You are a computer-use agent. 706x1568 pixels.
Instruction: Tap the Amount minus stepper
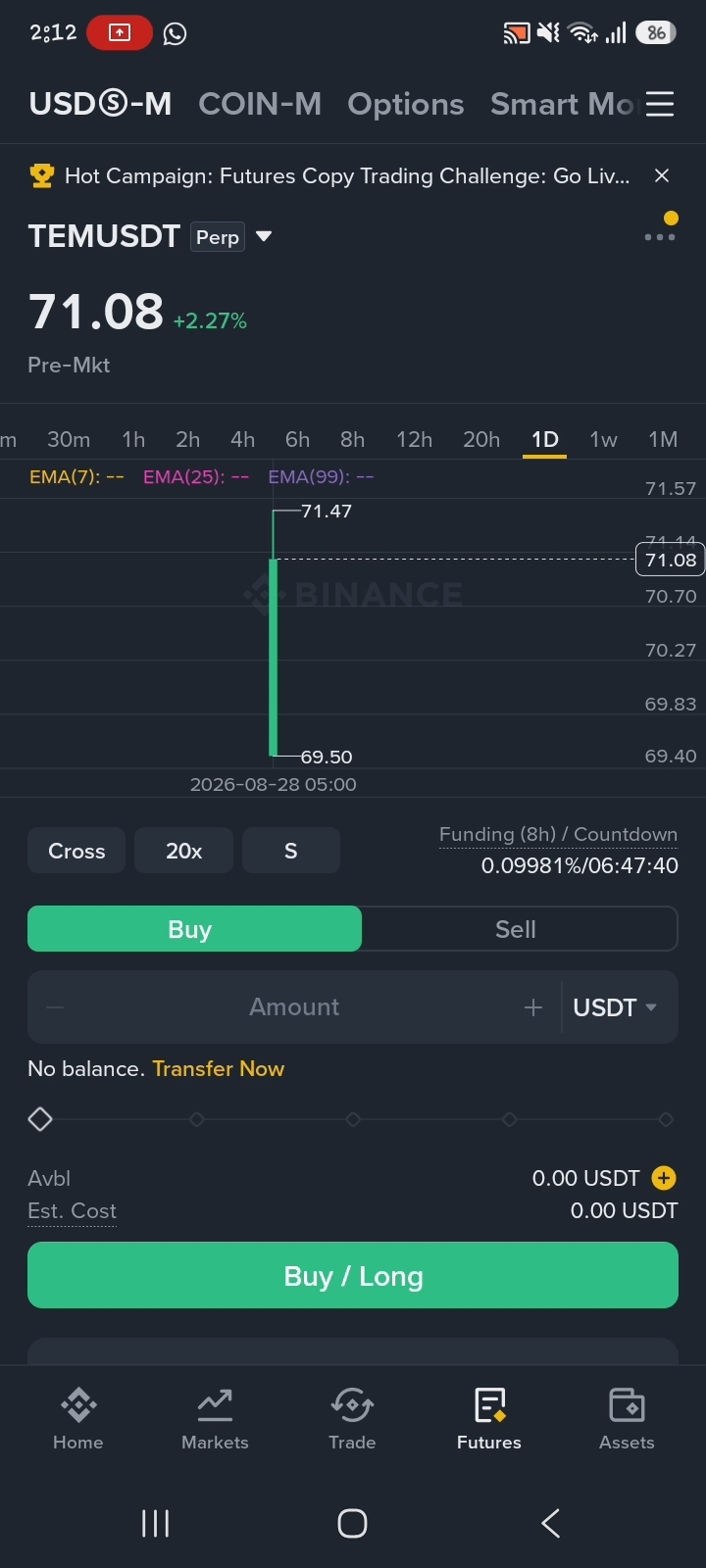[55, 1007]
